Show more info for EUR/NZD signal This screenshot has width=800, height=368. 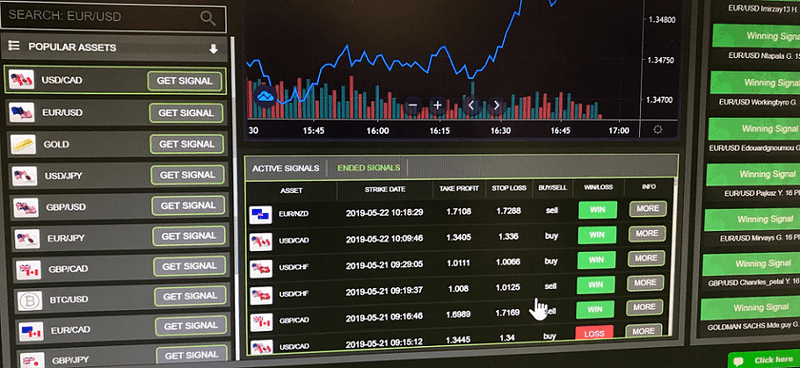pyautogui.click(x=648, y=208)
